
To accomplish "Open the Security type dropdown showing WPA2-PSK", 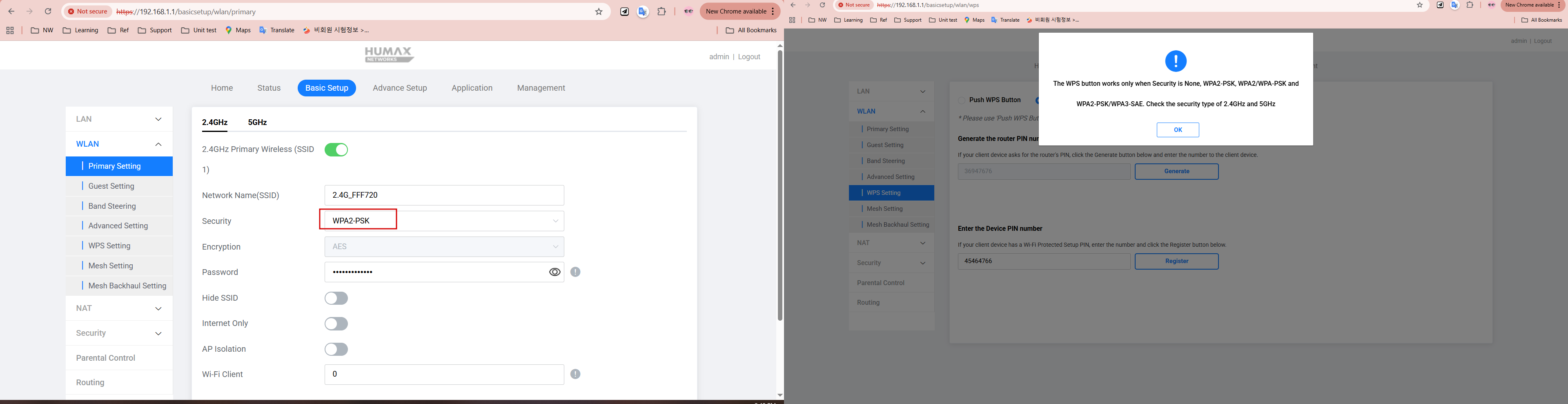I will [x=444, y=221].
